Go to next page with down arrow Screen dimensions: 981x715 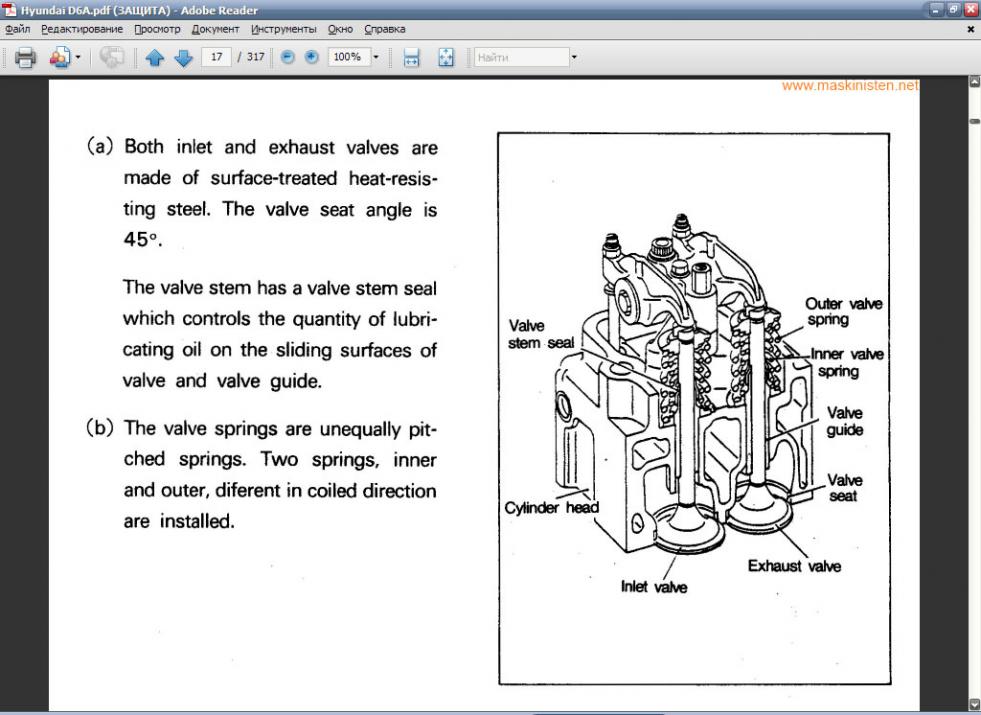point(183,58)
